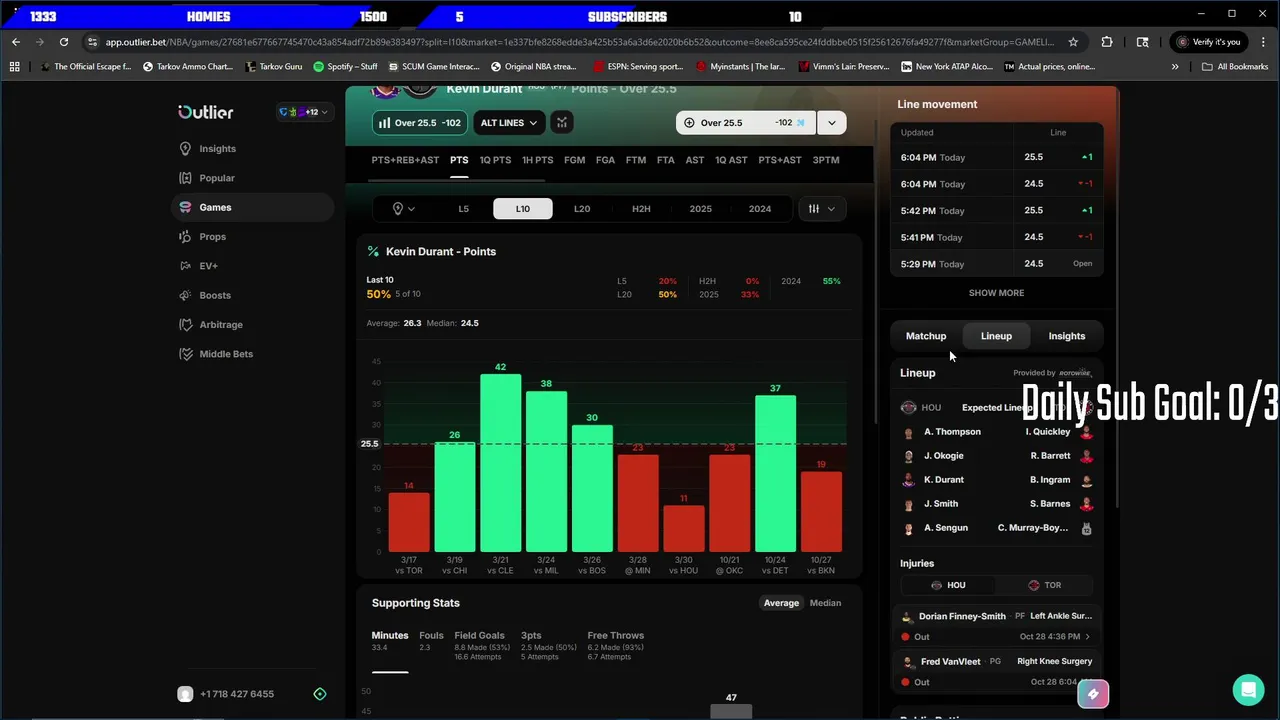Show TOR injuries
The image size is (1280, 720).
coord(1044,585)
